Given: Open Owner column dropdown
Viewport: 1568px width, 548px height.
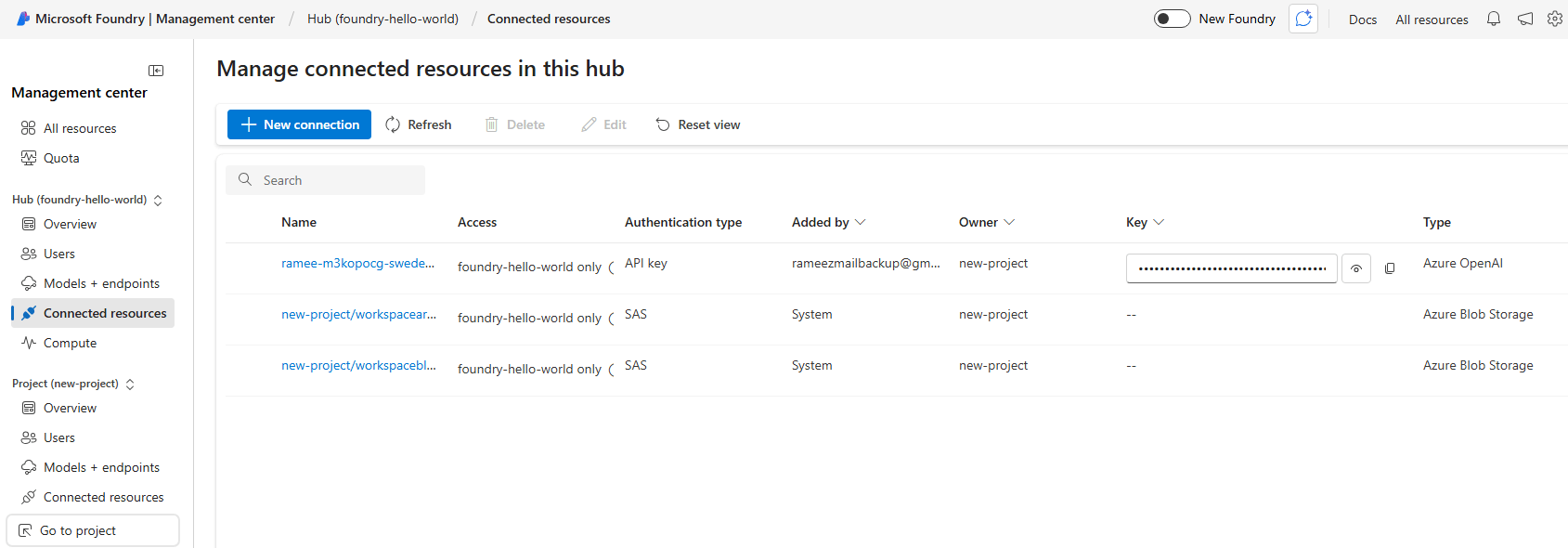Looking at the screenshot, I should 1009,222.
